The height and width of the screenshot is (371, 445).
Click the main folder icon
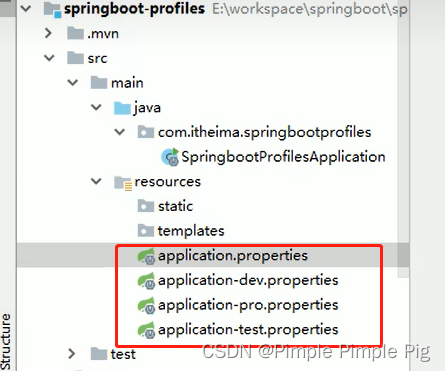point(99,83)
